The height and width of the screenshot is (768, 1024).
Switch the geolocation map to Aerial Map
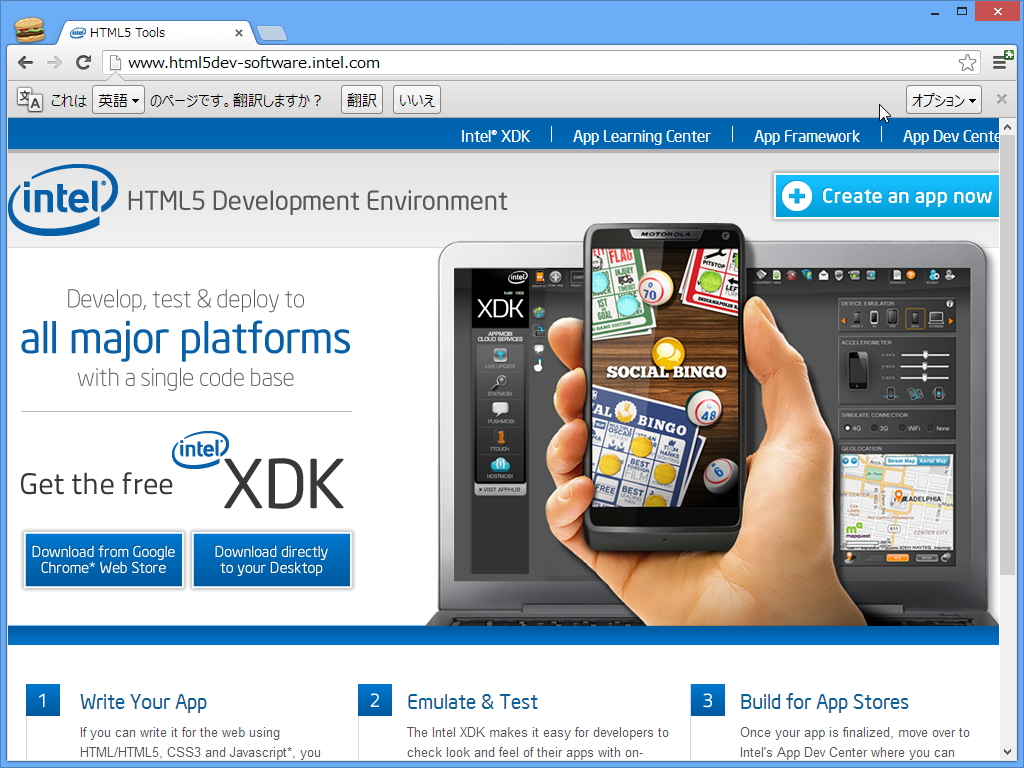[x=933, y=461]
